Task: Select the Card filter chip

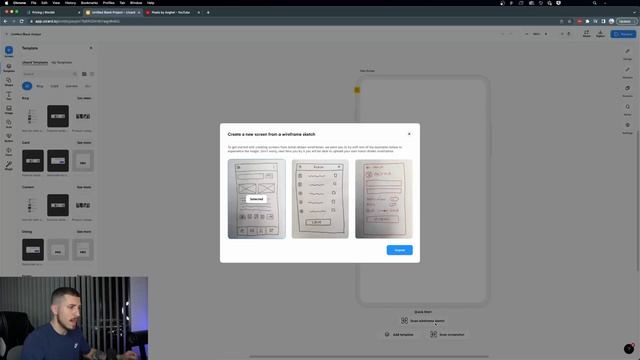Action: pyautogui.click(x=54, y=86)
